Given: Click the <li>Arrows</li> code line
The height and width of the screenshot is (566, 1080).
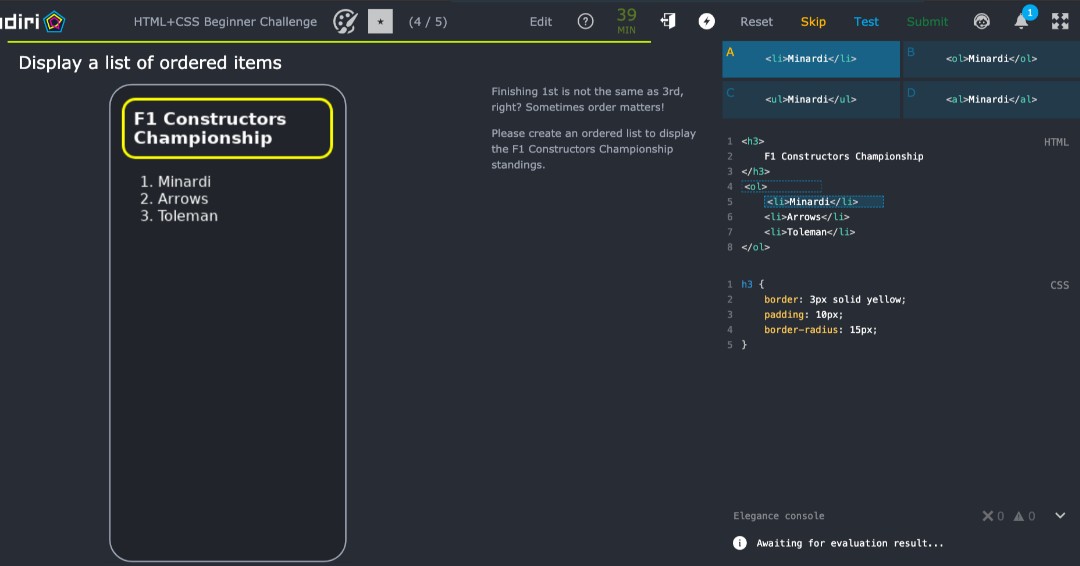Looking at the screenshot, I should tap(807, 217).
